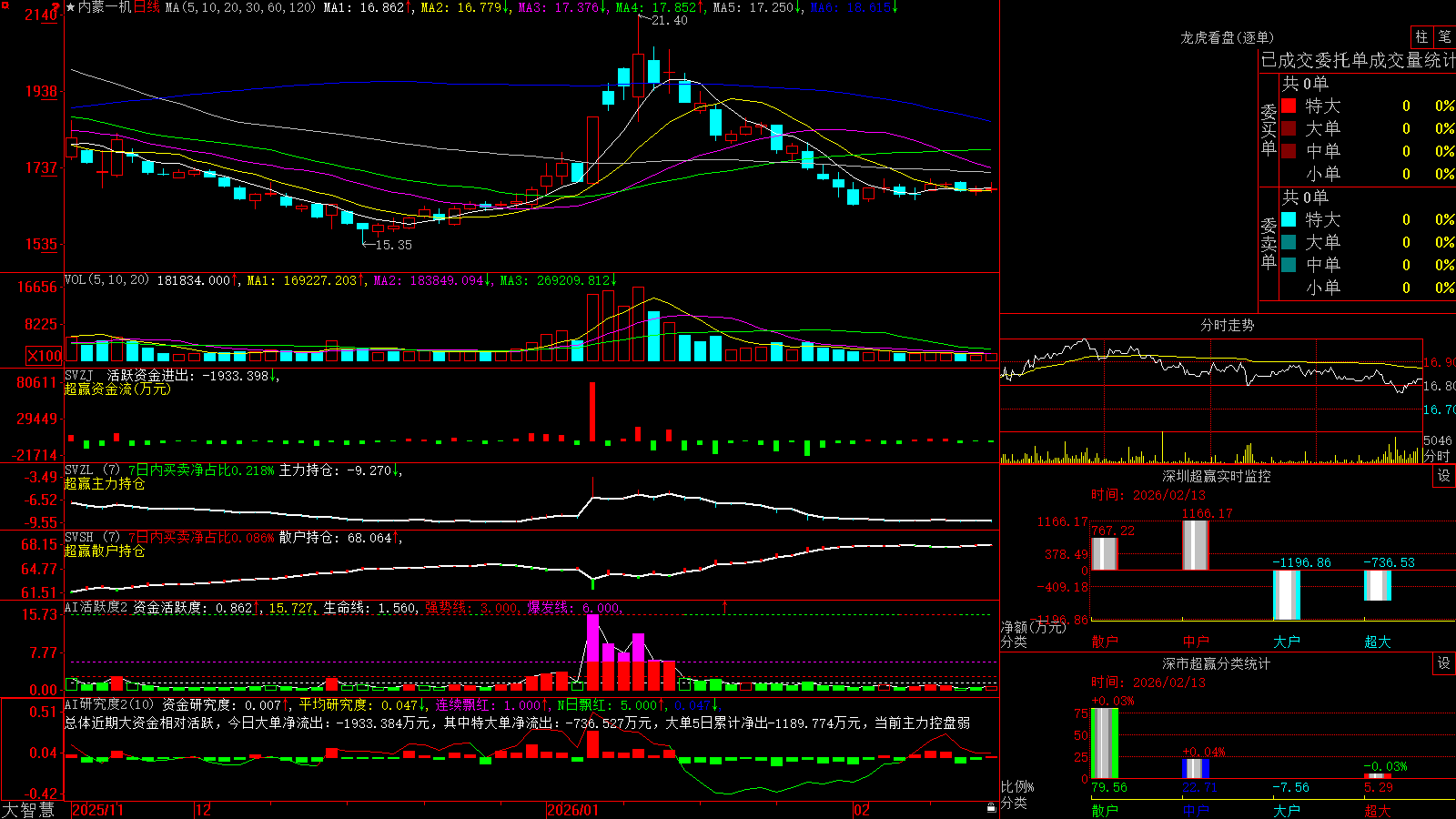
Task: Click the 日线 period label
Action: pos(147,7)
